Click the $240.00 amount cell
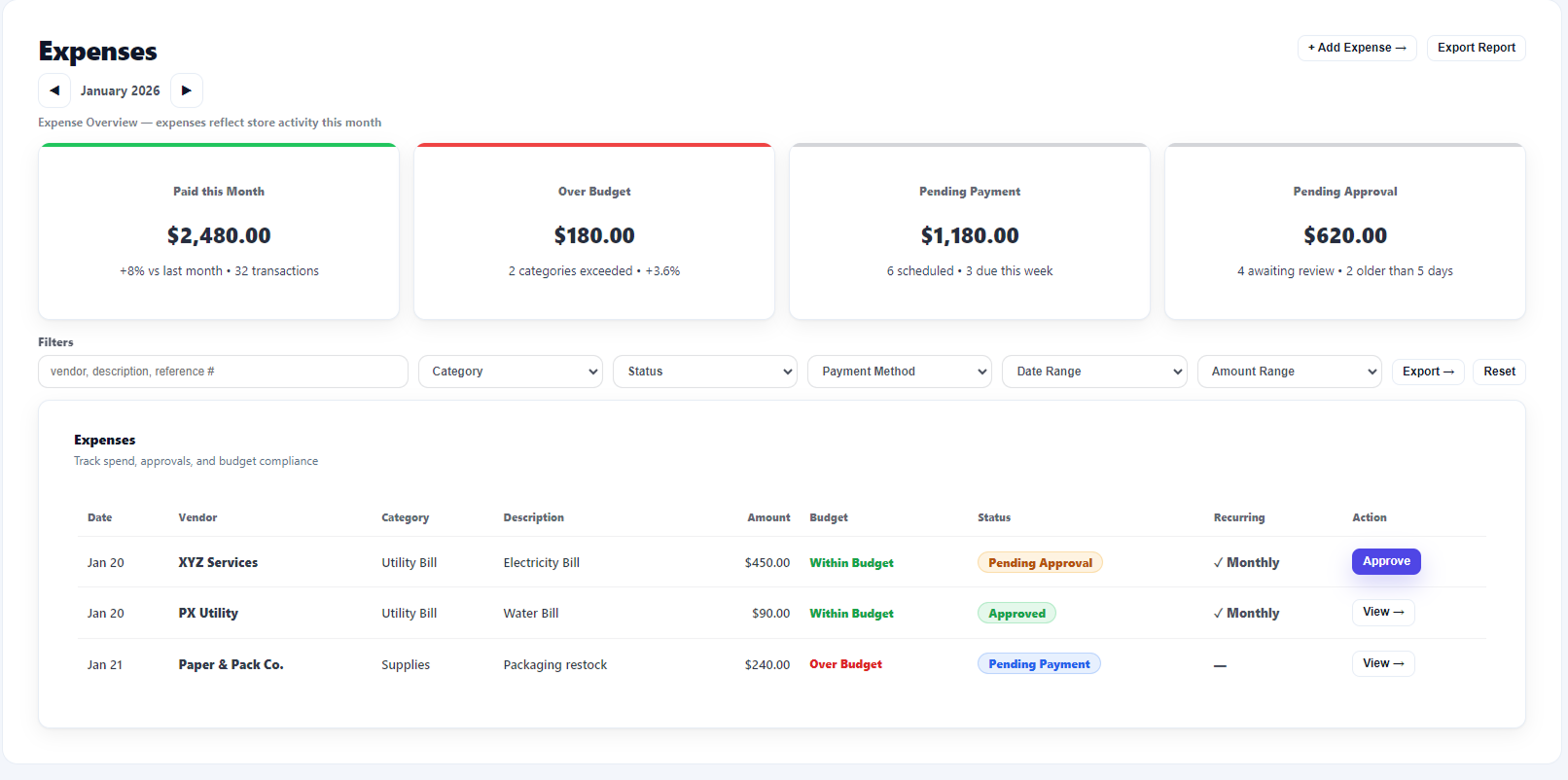 (767, 664)
